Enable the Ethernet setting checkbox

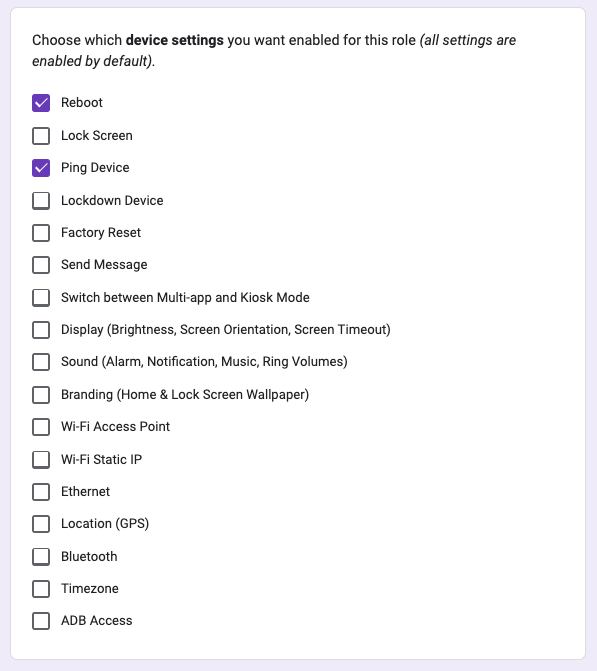tap(41, 492)
